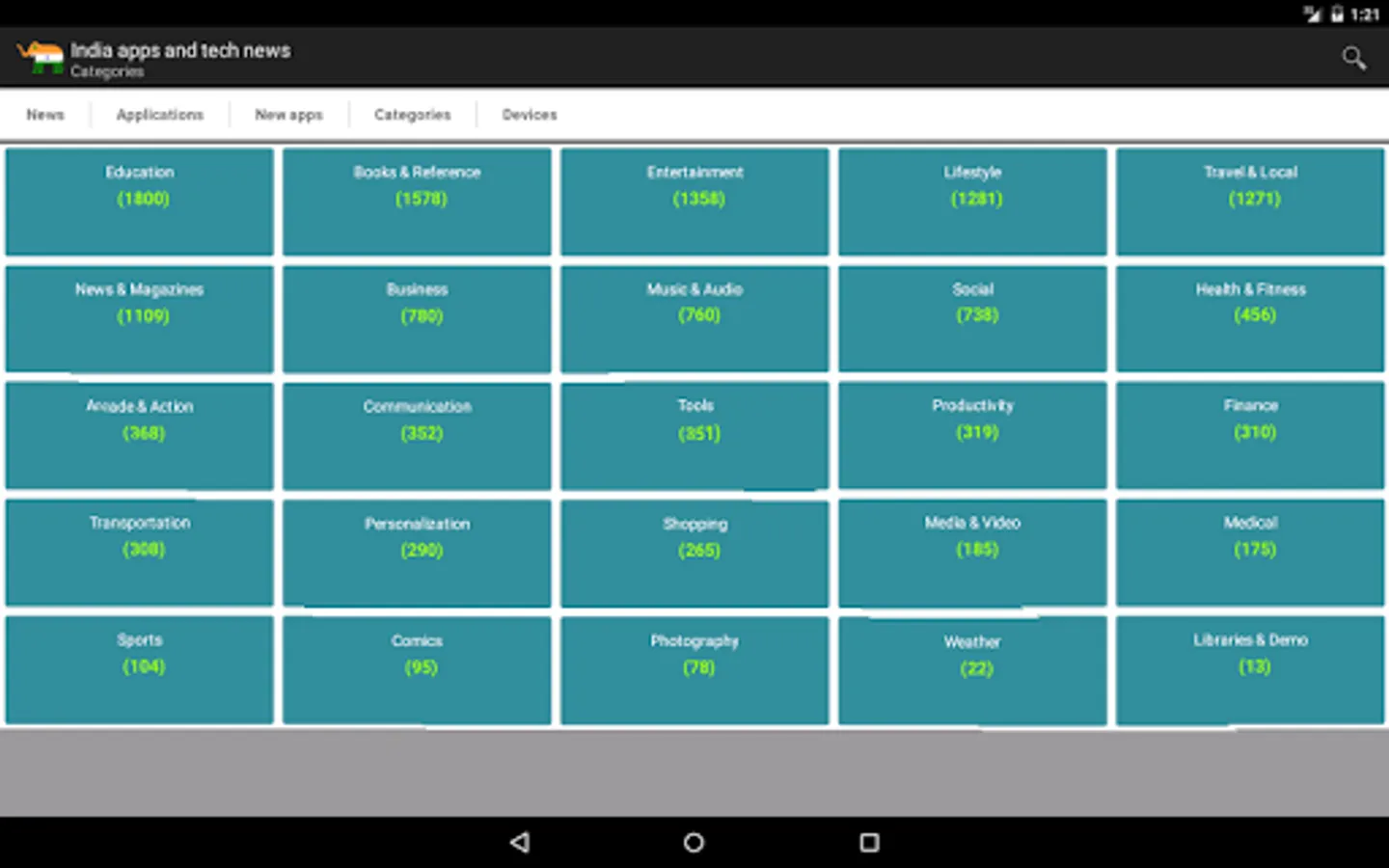Open the Education category tile

click(x=140, y=202)
